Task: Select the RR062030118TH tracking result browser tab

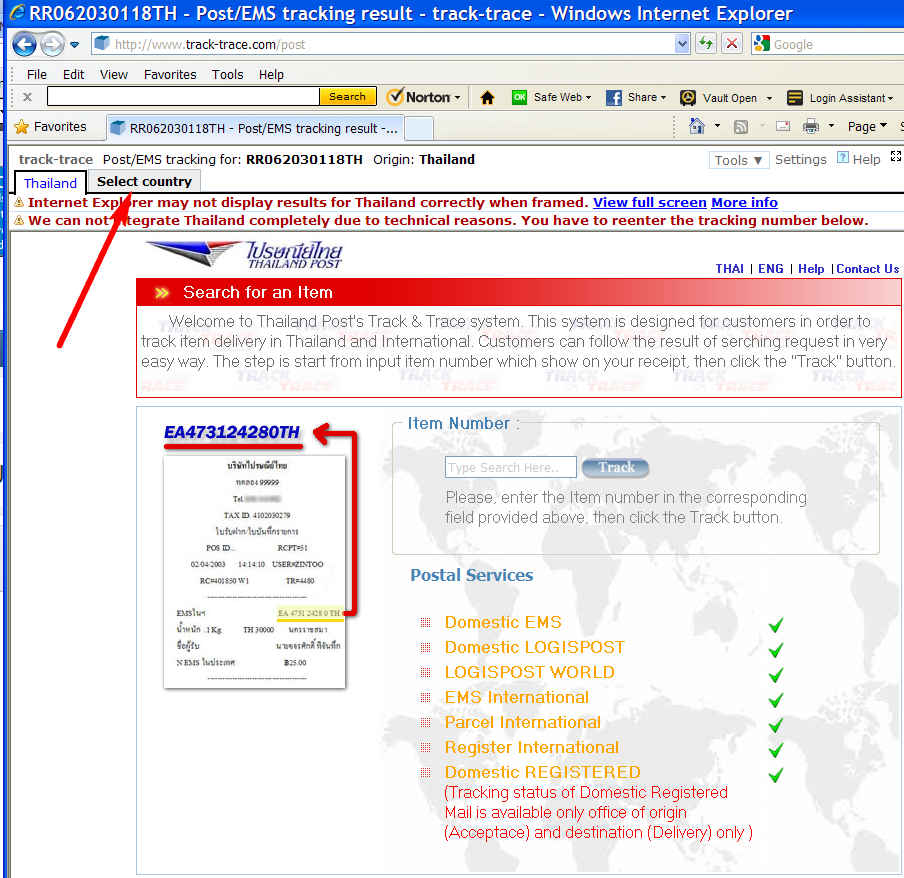Action: pos(255,128)
